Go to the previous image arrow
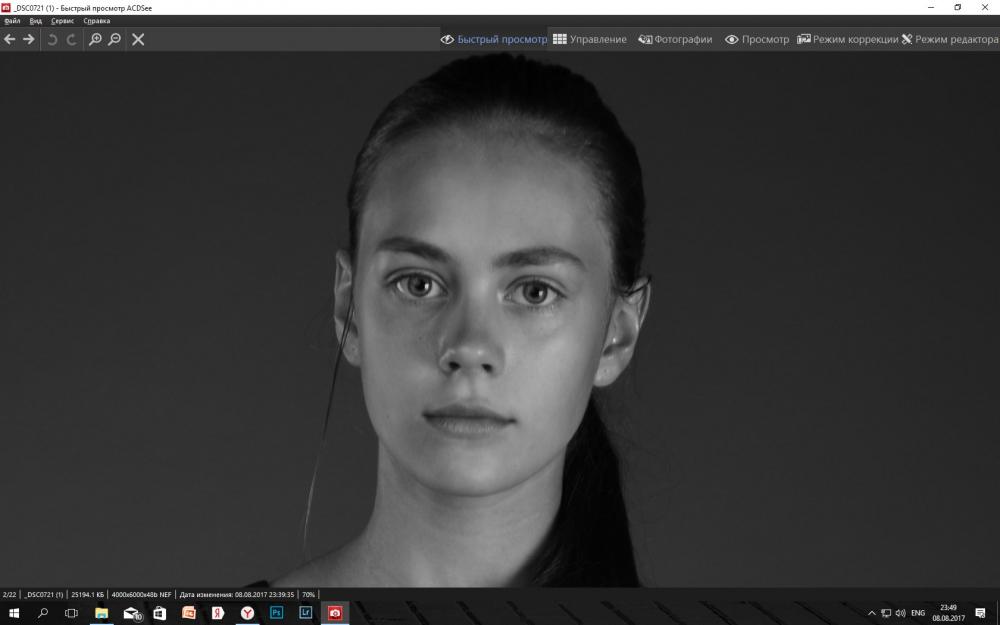 click(10, 40)
